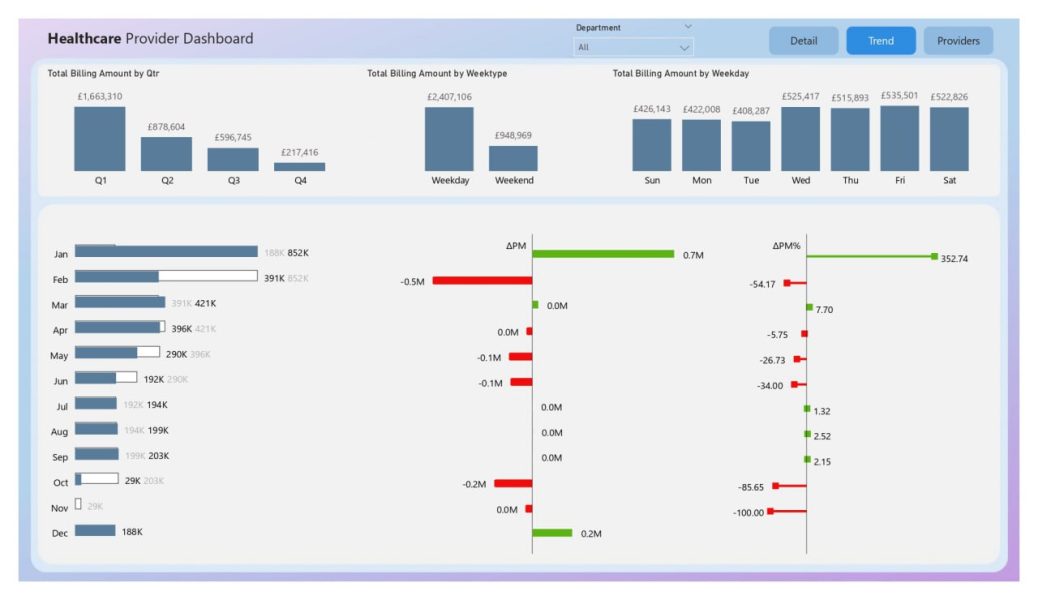Select the Weekday bar in Weektype chart
1038x600 pixels.
449,139
